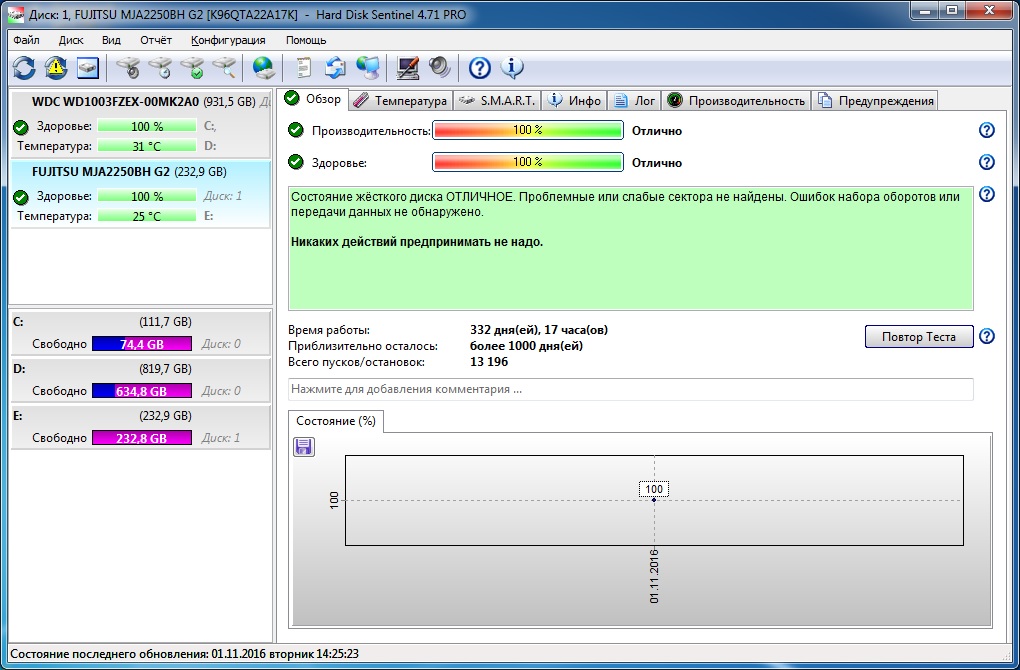Viewport: 1020px width, 670px height.
Task: Click the D: free space 634,8 GB bar
Action: 142,391
